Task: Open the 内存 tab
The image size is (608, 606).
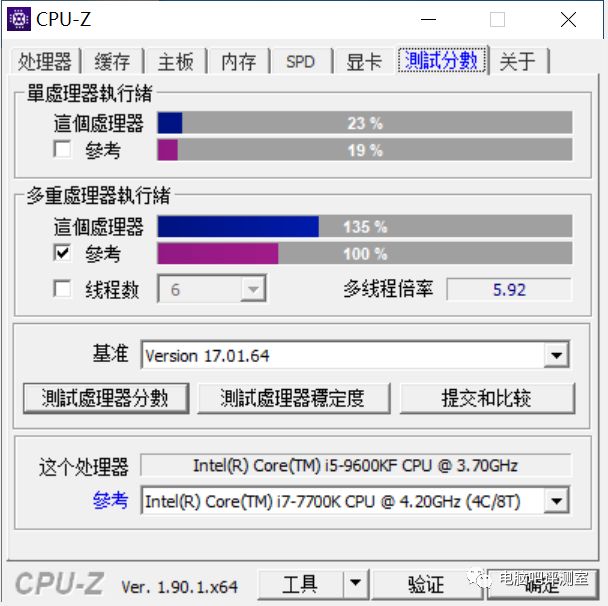Action: tap(239, 61)
